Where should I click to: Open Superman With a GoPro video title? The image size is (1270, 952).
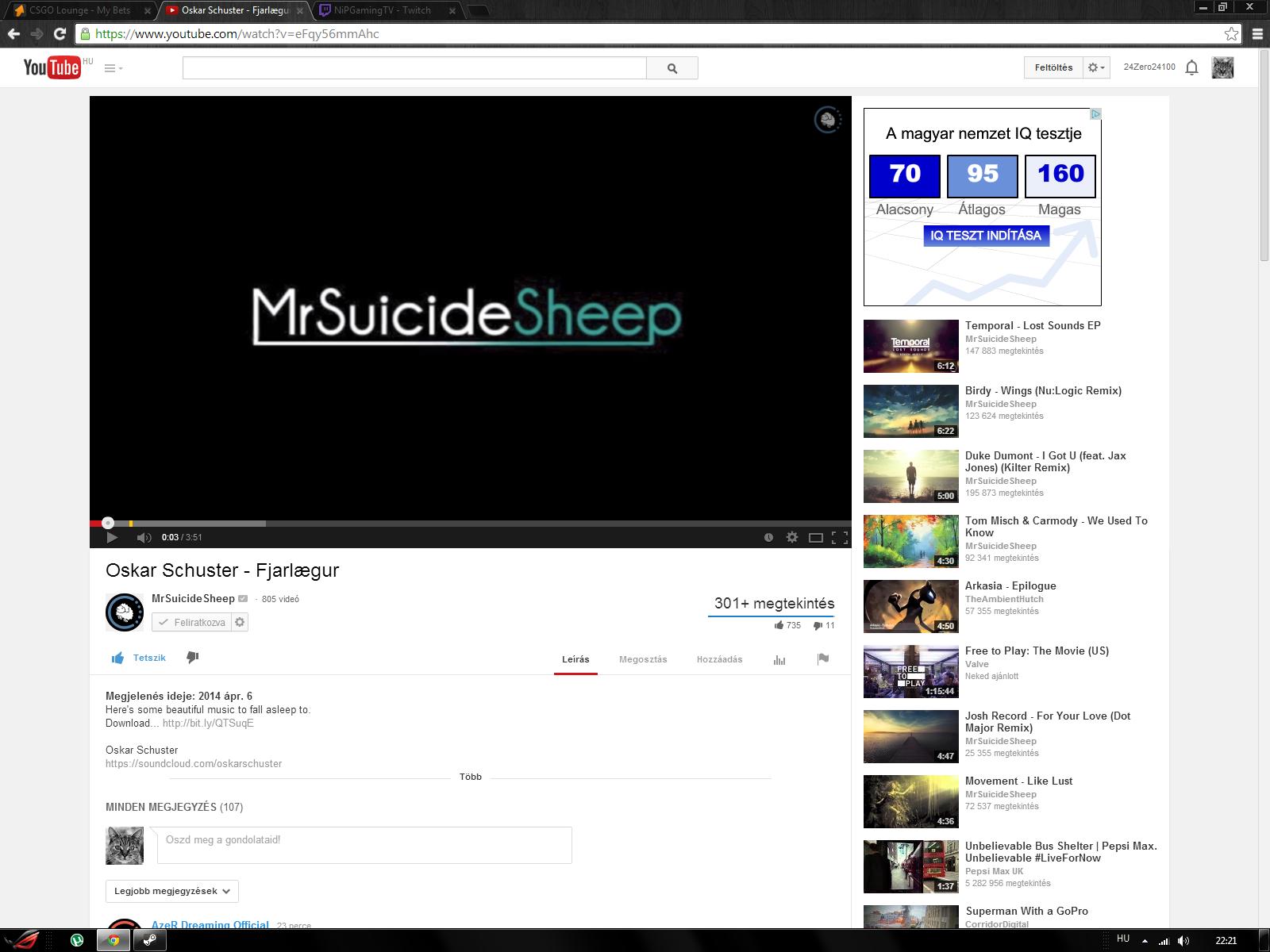click(x=1026, y=911)
